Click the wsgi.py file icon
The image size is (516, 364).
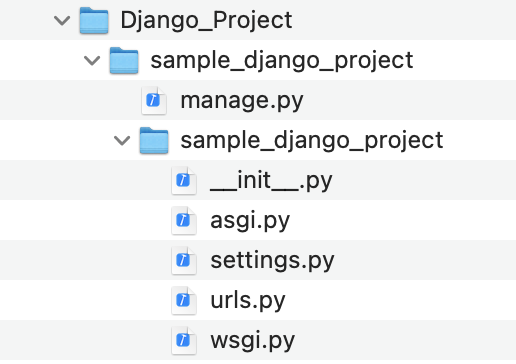coord(184,340)
